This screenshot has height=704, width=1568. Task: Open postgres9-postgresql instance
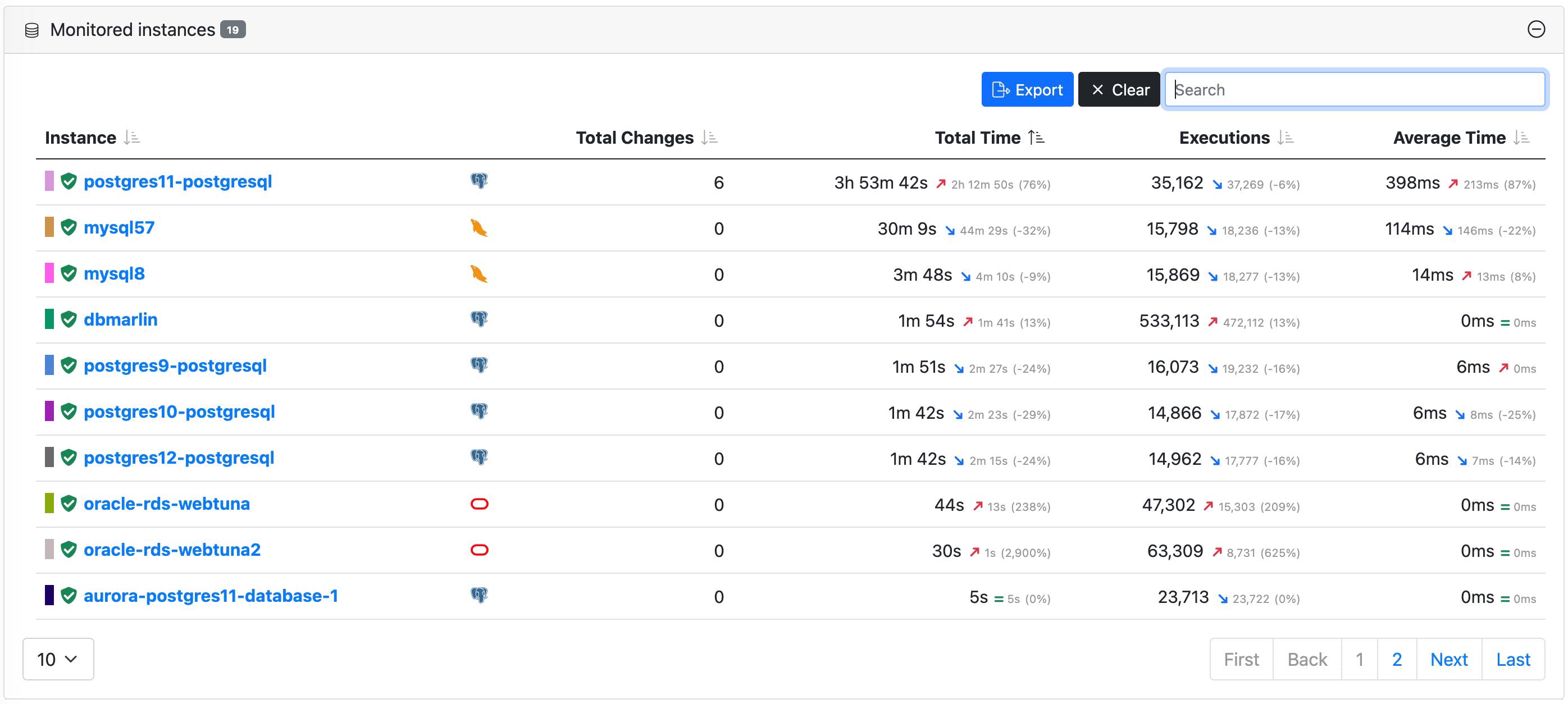pyautogui.click(x=175, y=365)
